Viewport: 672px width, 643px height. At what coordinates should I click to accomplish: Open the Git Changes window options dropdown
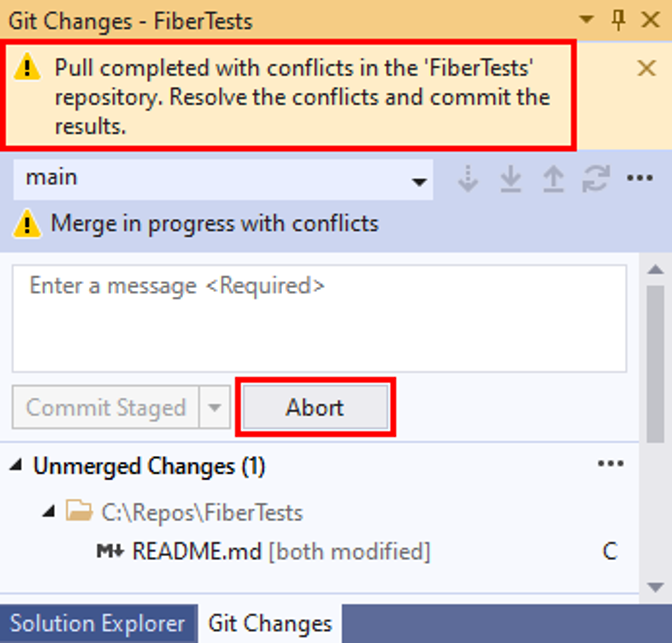point(586,19)
